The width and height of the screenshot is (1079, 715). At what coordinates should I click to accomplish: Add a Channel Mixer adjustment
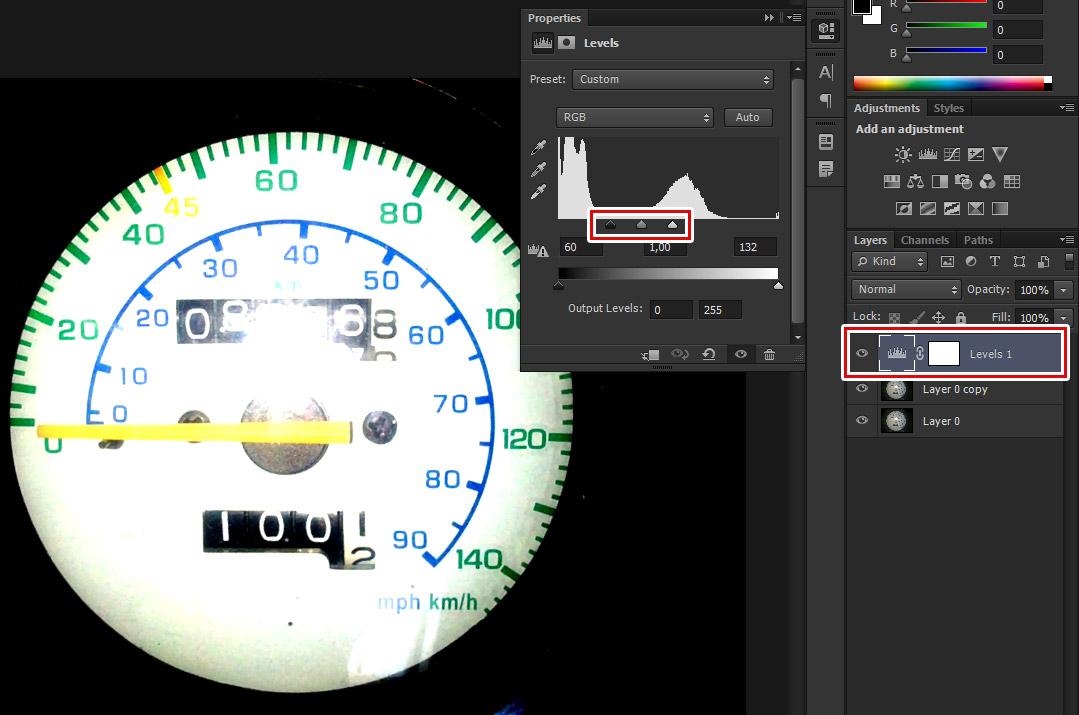987,182
